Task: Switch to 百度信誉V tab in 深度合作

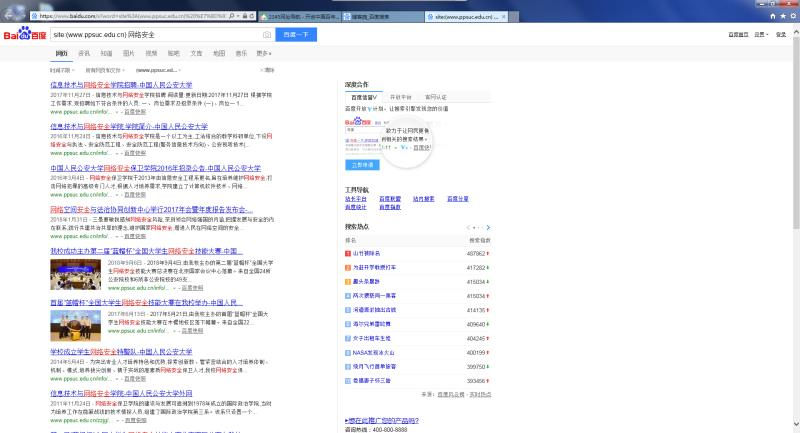Action: pyautogui.click(x=364, y=97)
